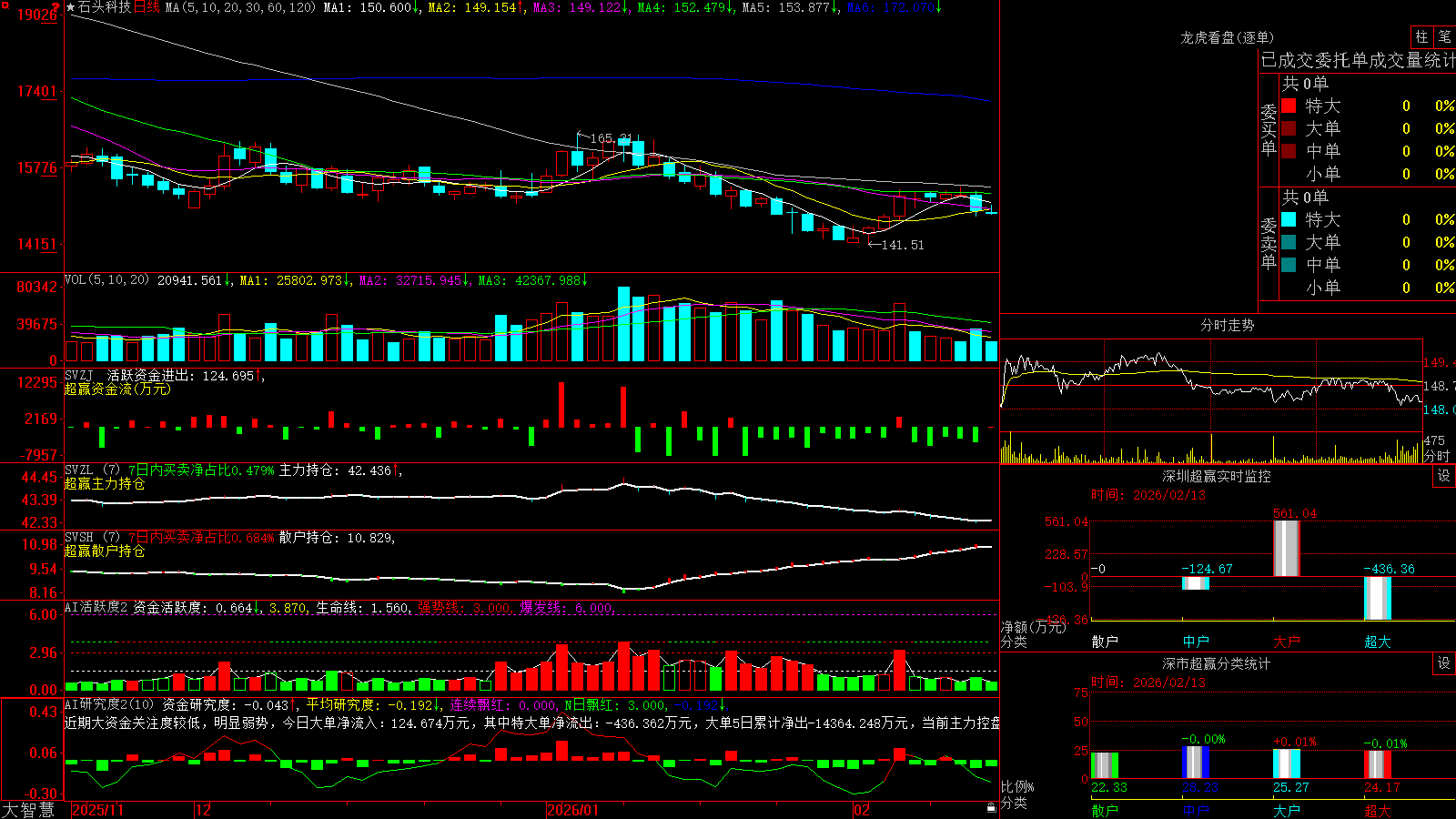Screen dimensions: 1456x819
Task: Jump to 02 month timeline marker
Action: [862, 810]
